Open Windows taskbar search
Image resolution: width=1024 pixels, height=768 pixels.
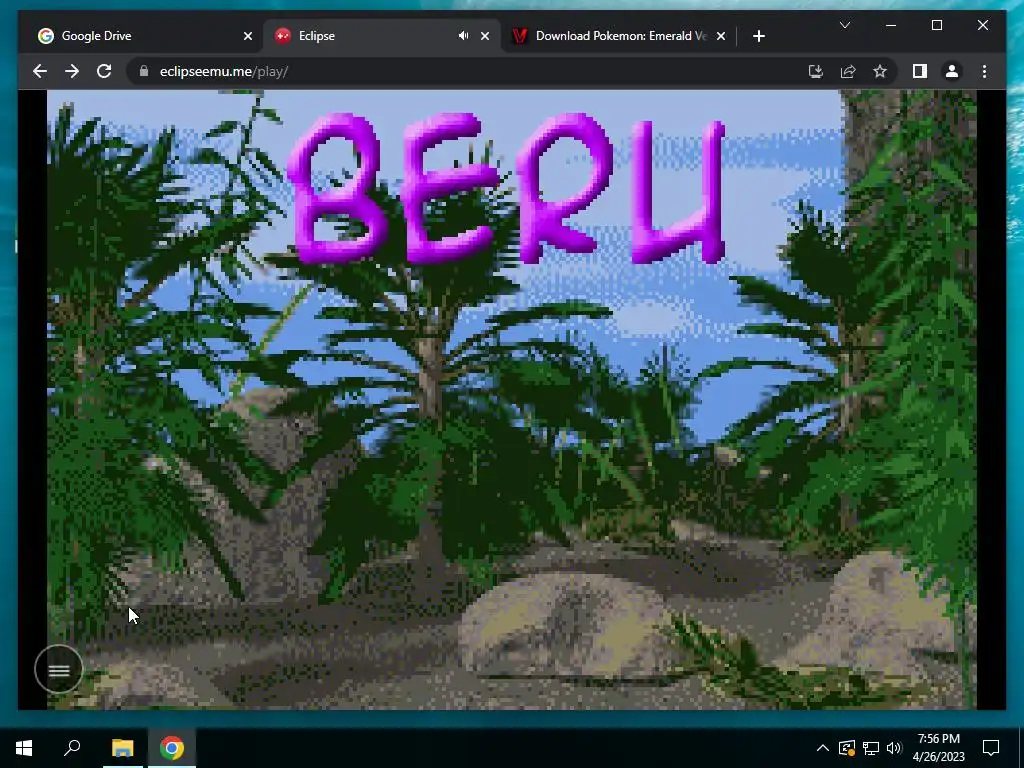pyautogui.click(x=72, y=748)
